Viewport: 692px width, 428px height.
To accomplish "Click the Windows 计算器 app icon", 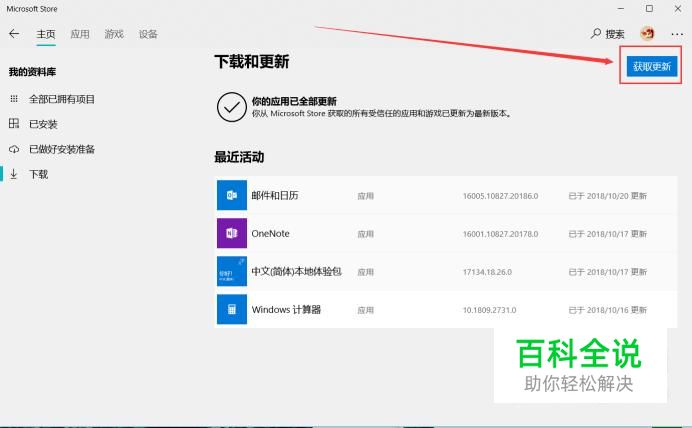I will pos(232,309).
